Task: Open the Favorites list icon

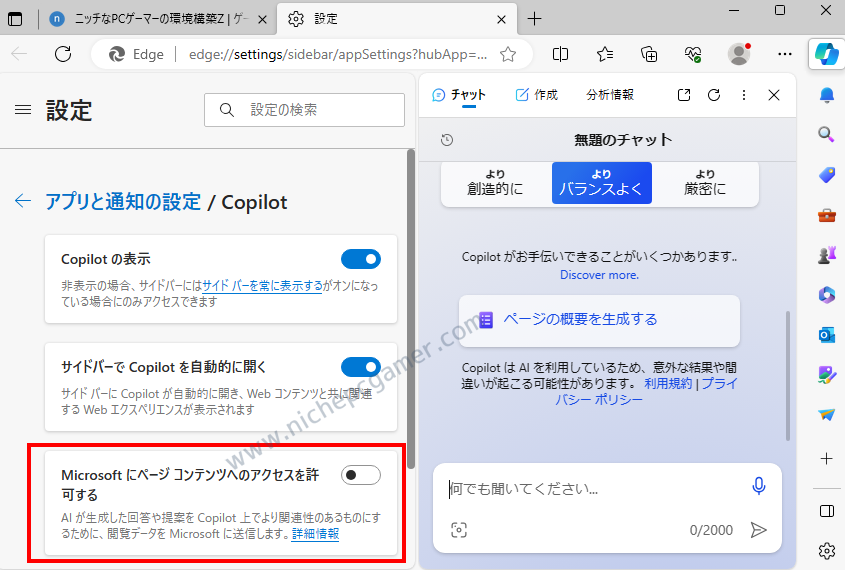Action: (605, 54)
